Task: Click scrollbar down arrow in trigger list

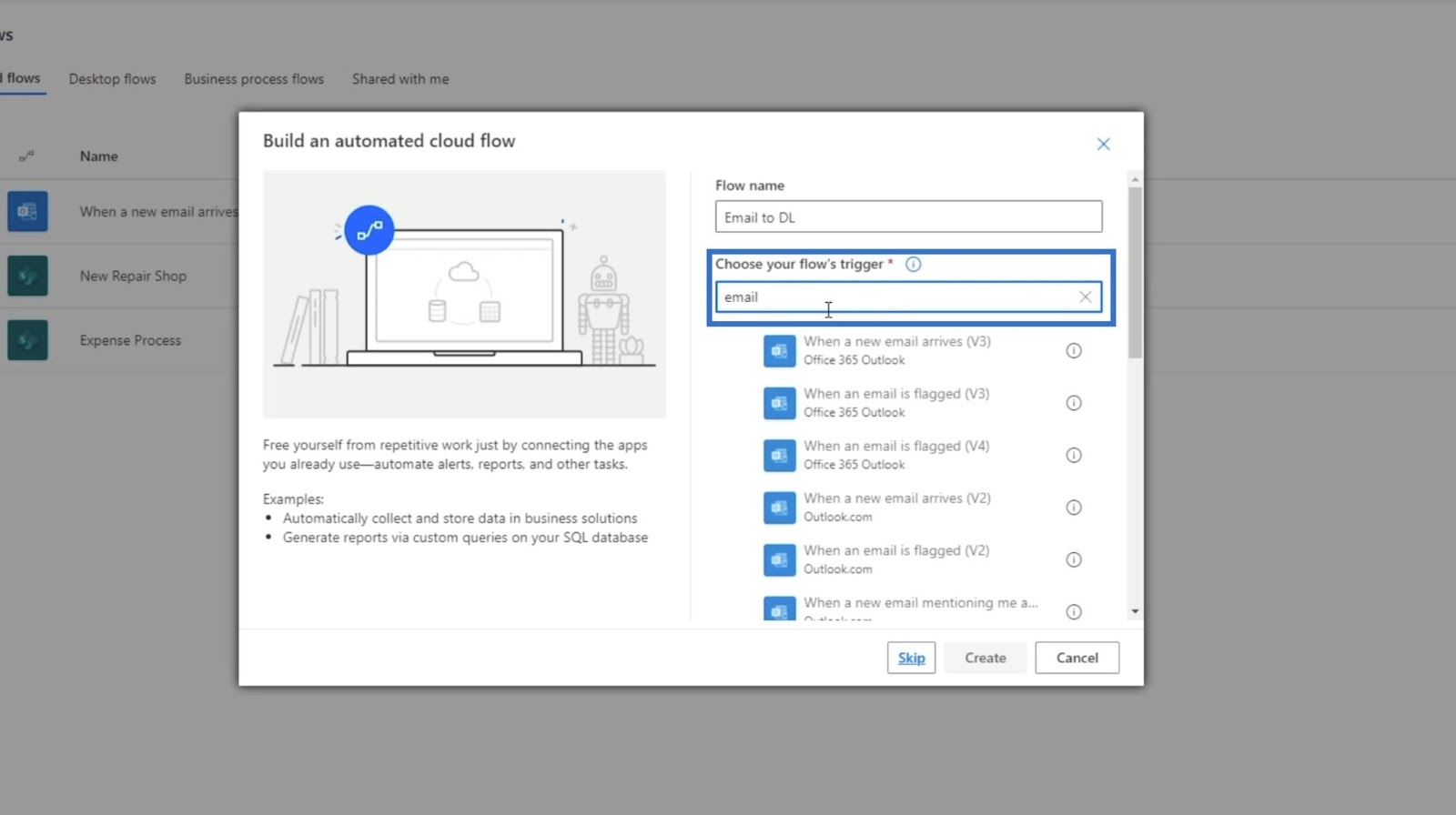Action: (1135, 612)
